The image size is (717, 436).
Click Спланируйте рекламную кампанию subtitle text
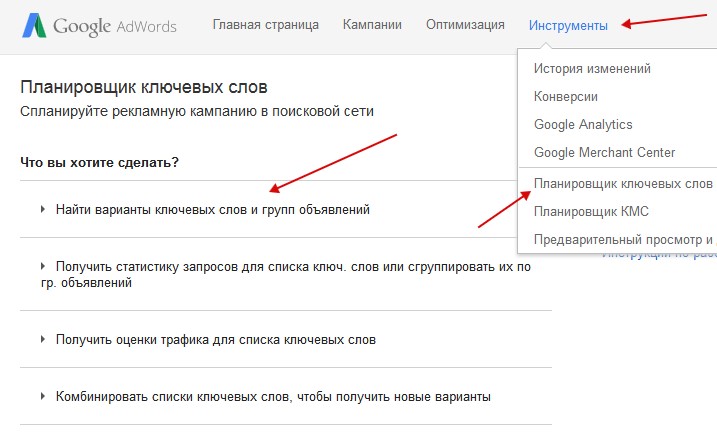click(197, 111)
